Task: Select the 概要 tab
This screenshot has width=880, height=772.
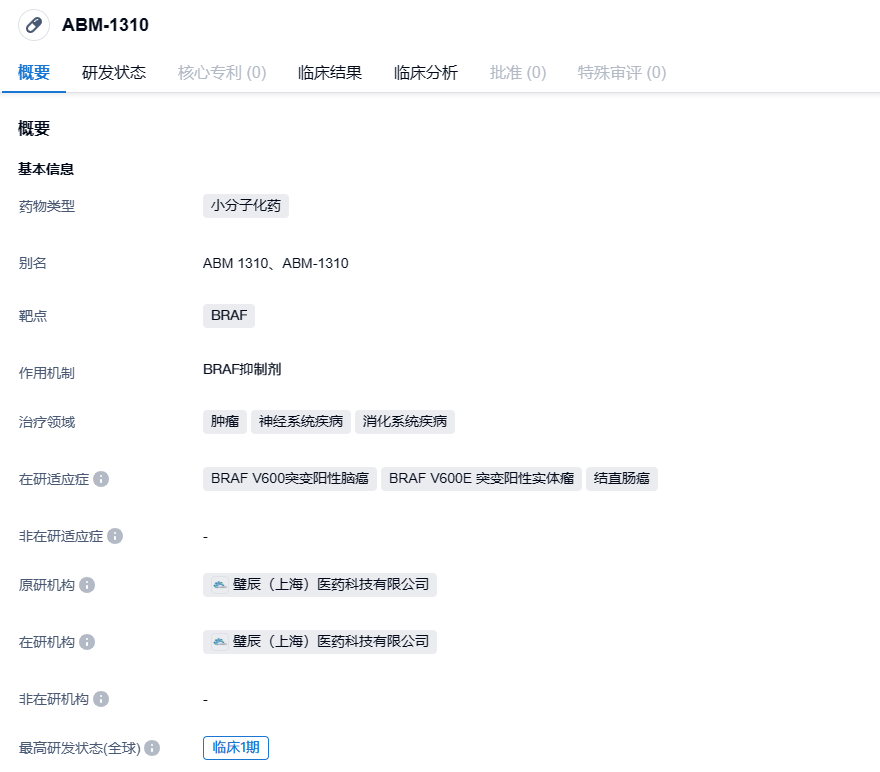Action: coord(34,73)
